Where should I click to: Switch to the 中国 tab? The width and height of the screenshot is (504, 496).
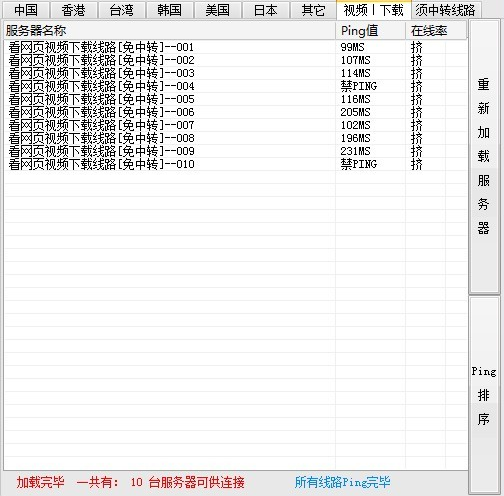pyautogui.click(x=26, y=10)
